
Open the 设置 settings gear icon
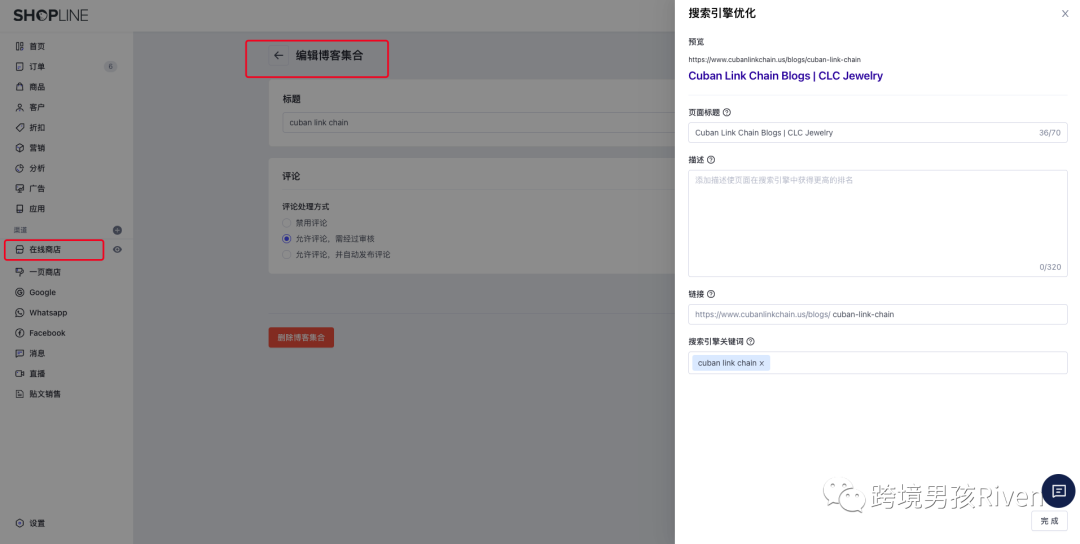pos(19,523)
